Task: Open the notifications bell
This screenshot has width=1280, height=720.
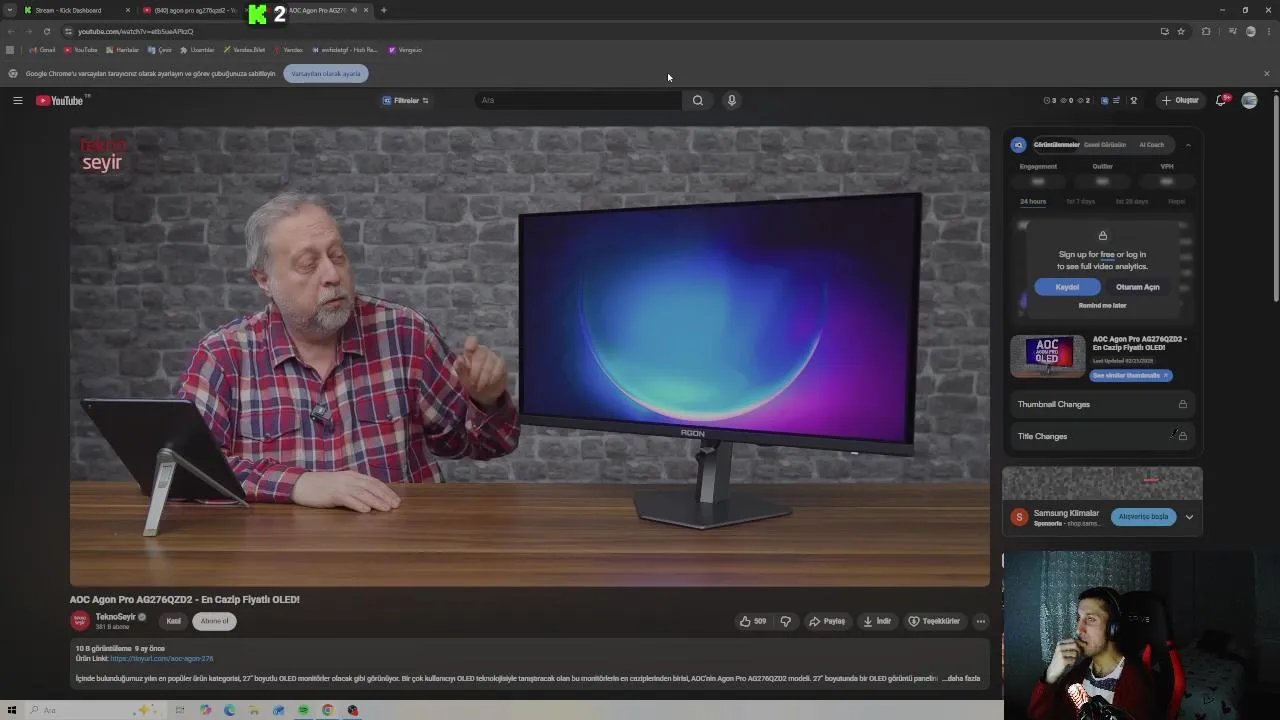Action: click(1221, 100)
